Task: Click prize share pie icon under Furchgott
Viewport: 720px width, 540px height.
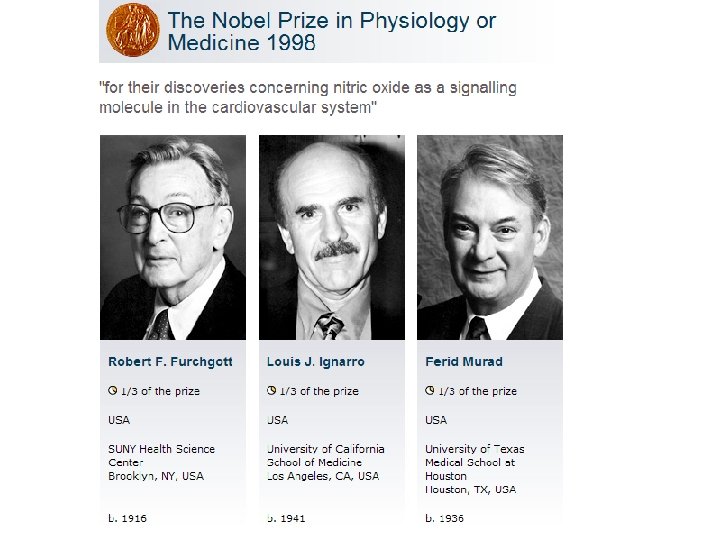Action: click(x=112, y=391)
